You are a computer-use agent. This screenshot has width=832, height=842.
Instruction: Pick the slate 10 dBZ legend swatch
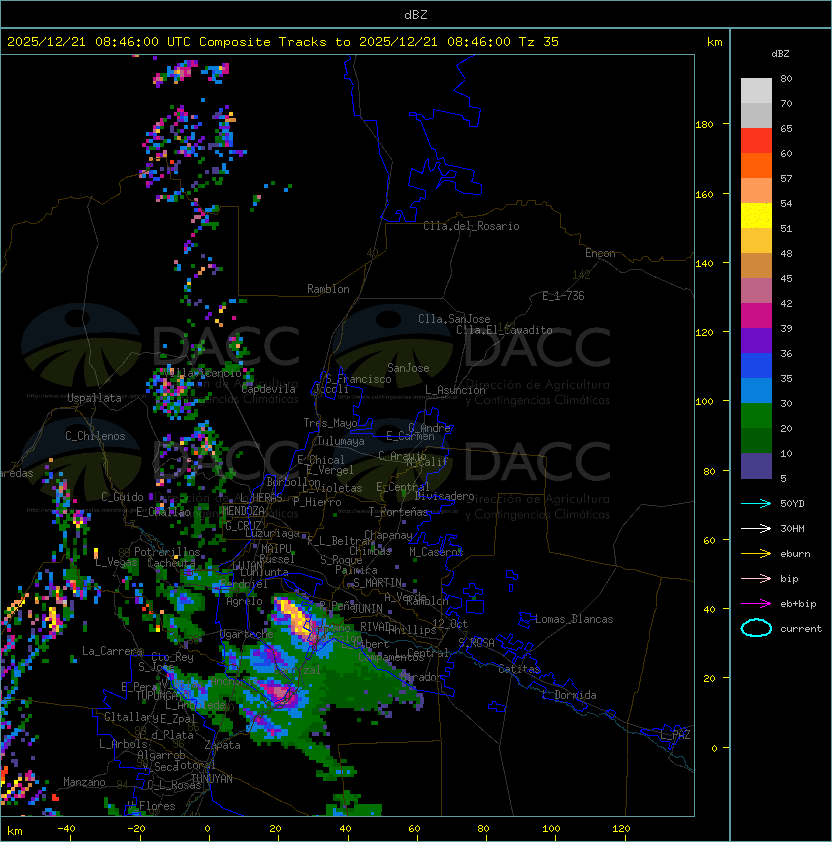pyautogui.click(x=756, y=466)
